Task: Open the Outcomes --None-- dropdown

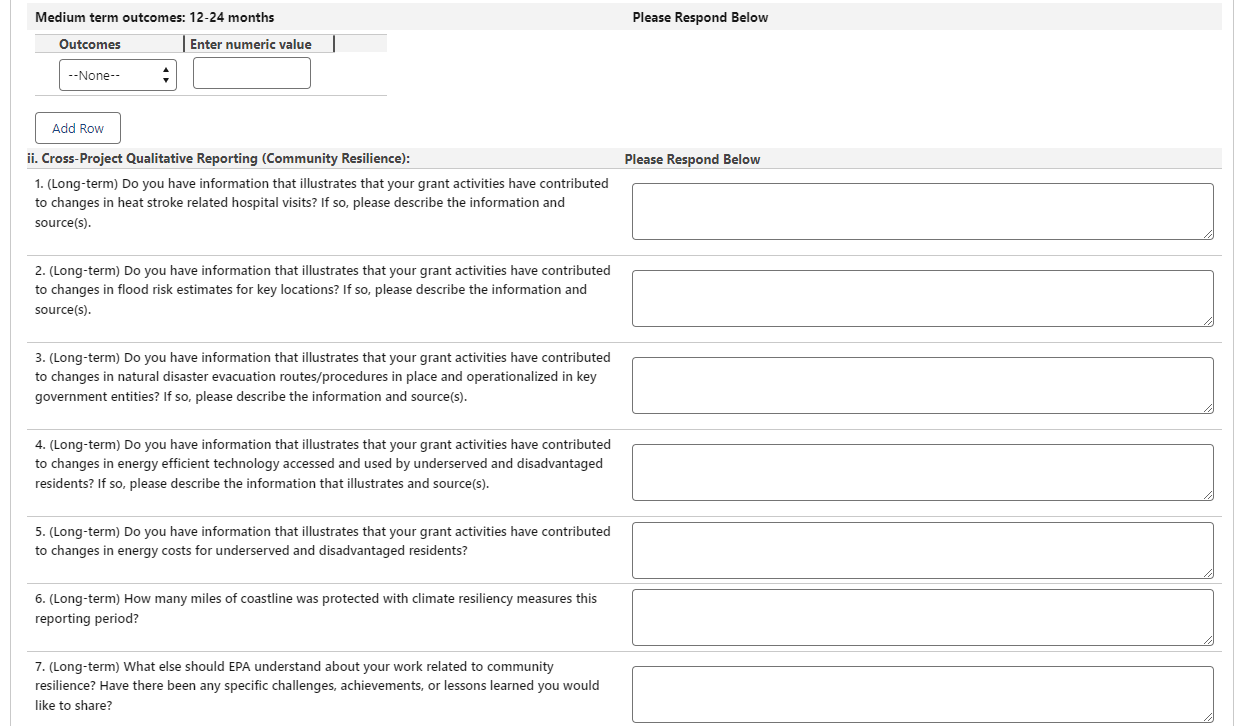Action: [117, 75]
